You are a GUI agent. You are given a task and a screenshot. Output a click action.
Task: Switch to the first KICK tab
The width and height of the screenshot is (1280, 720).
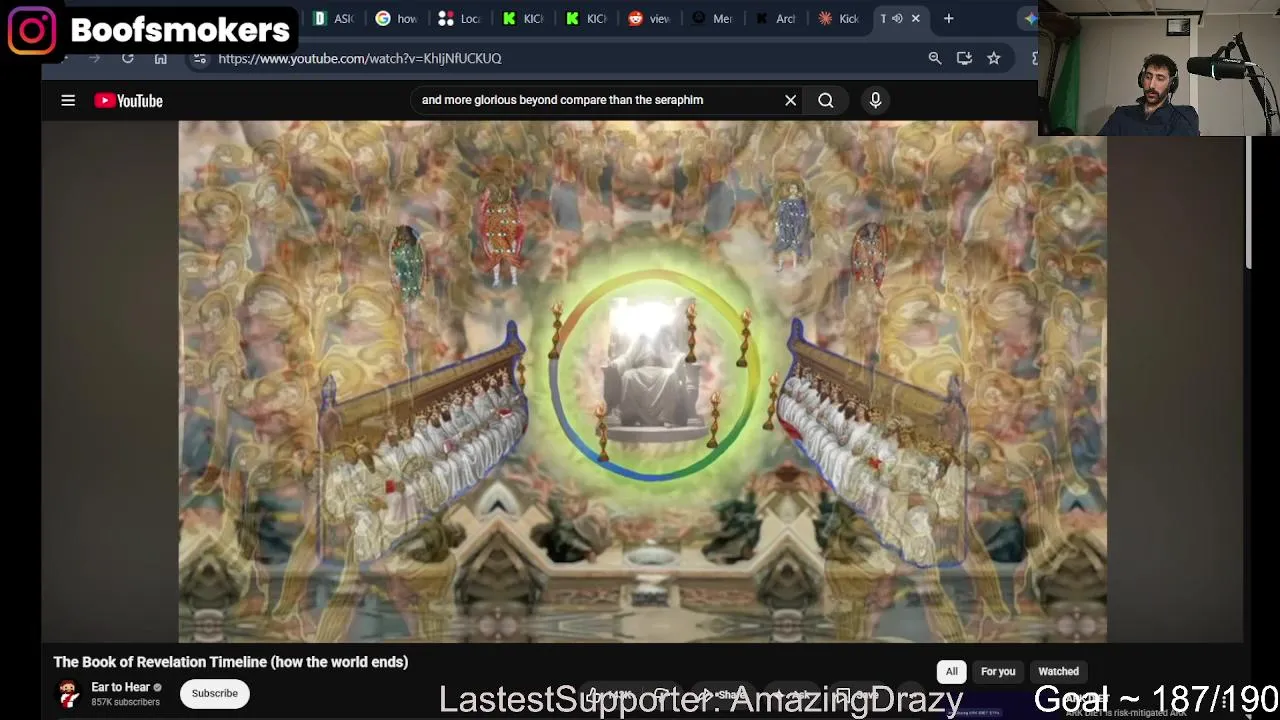coord(523,18)
